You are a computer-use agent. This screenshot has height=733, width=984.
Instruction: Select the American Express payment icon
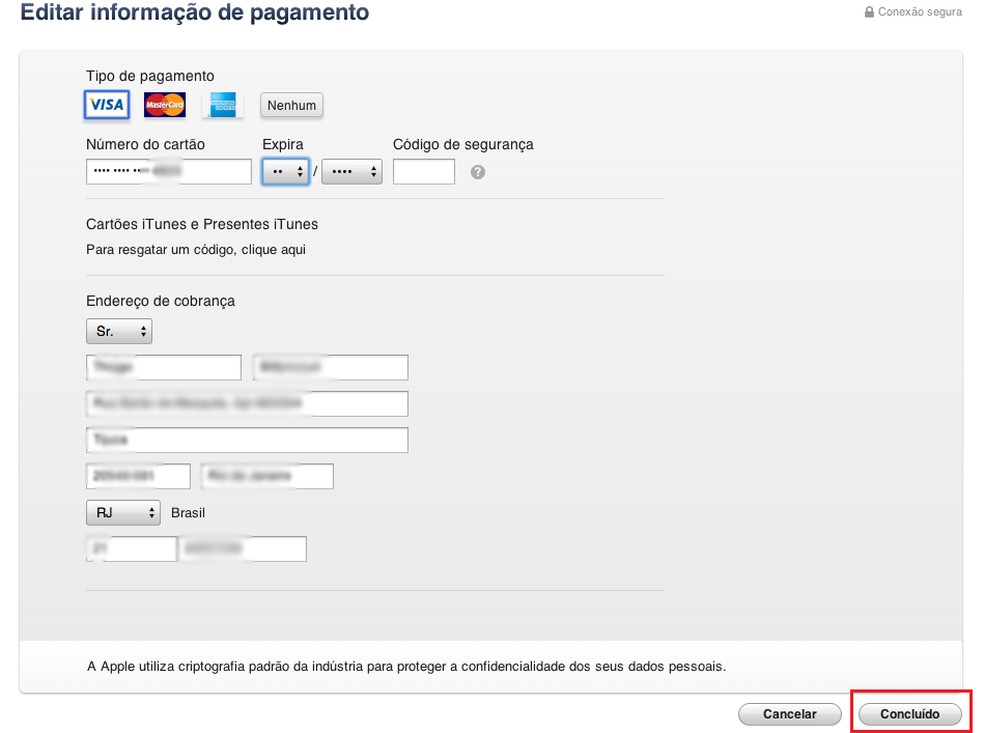tap(222, 104)
